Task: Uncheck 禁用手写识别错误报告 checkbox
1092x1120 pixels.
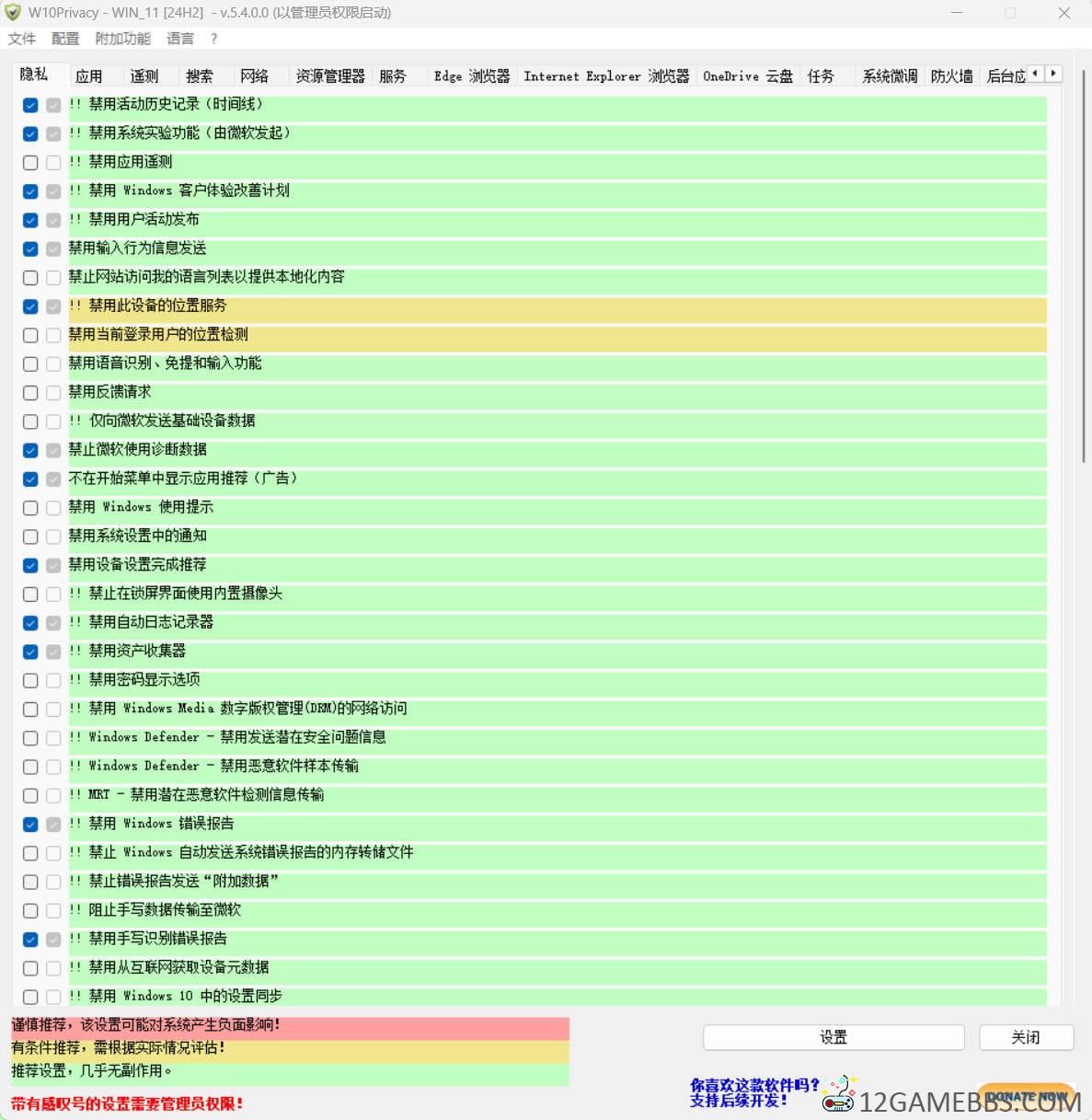Action: (30, 940)
